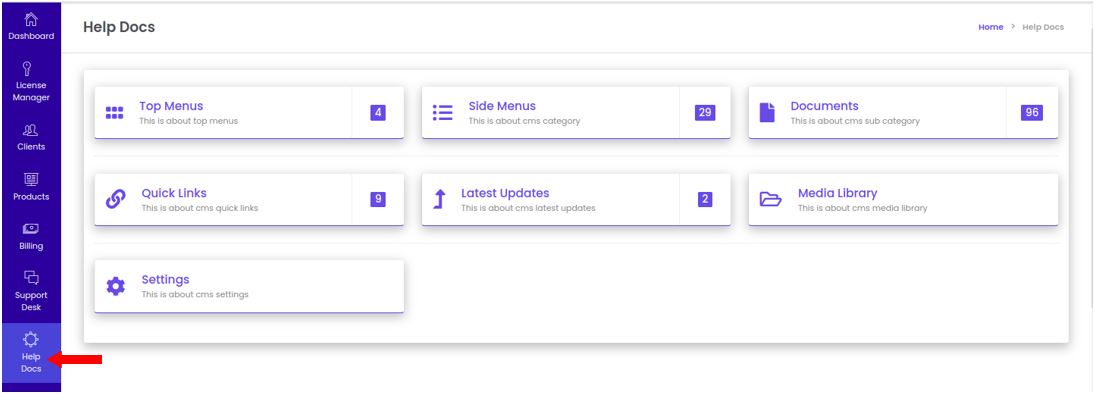Click 'This is about cms category' text
Screen dimensions: 1095x393
524,121
